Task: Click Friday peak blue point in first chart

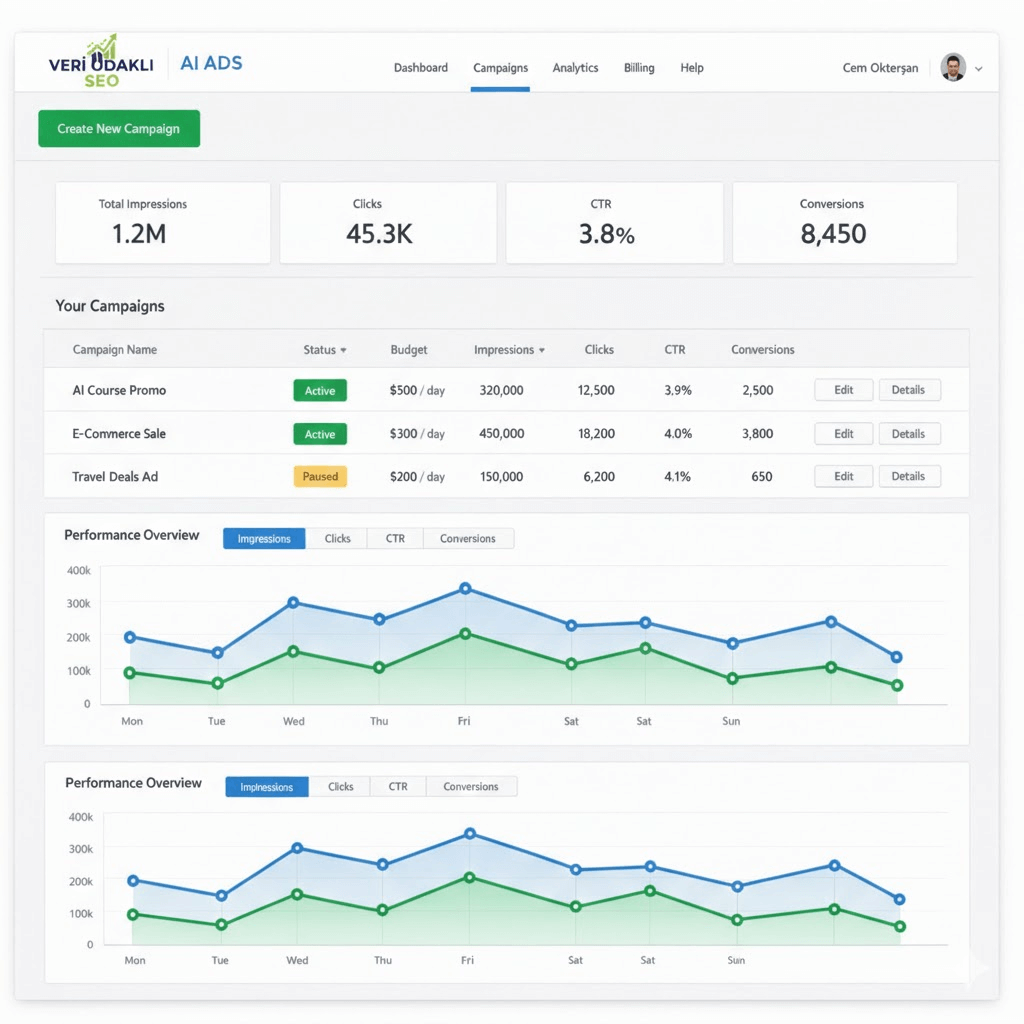Action: pyautogui.click(x=465, y=589)
